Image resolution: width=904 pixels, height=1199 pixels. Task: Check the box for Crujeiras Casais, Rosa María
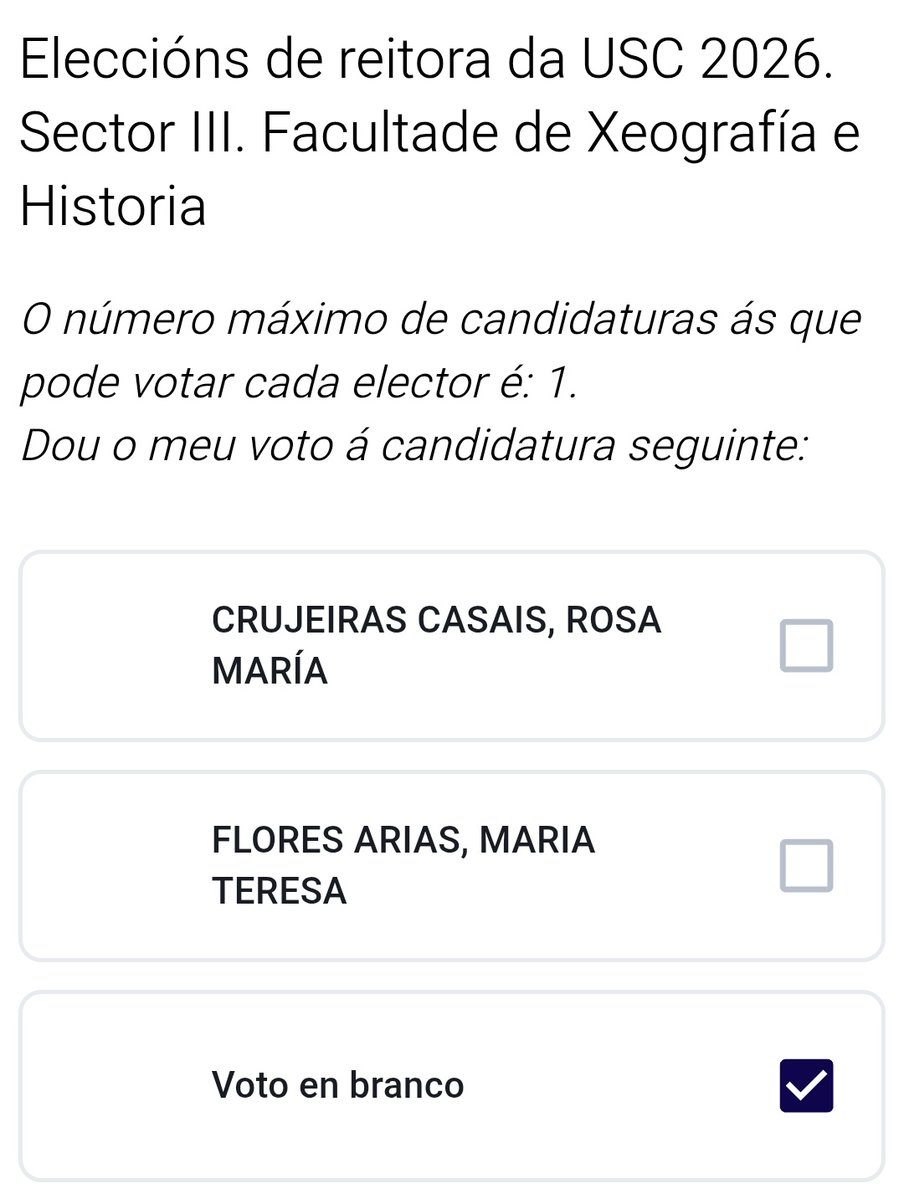coord(806,646)
